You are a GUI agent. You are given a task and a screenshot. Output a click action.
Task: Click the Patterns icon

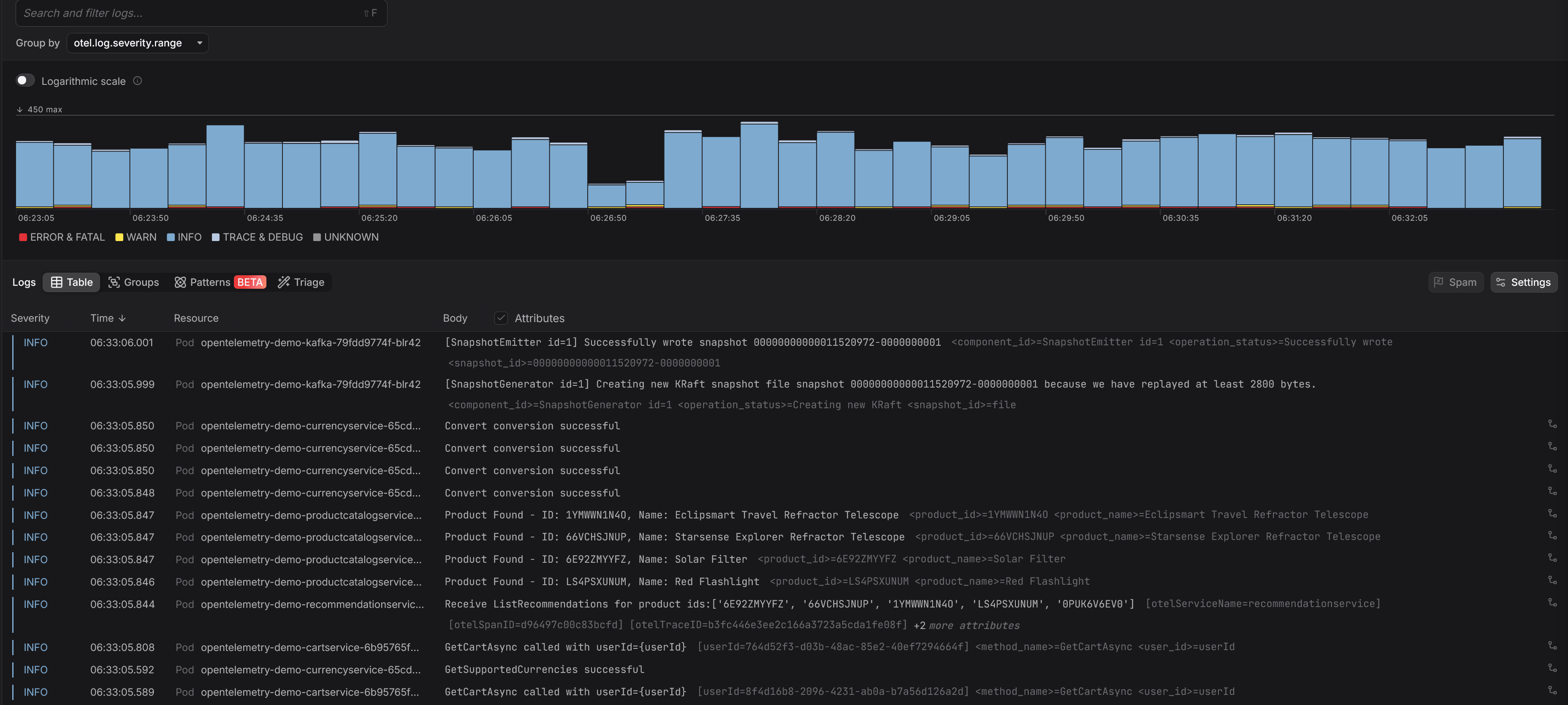click(180, 282)
